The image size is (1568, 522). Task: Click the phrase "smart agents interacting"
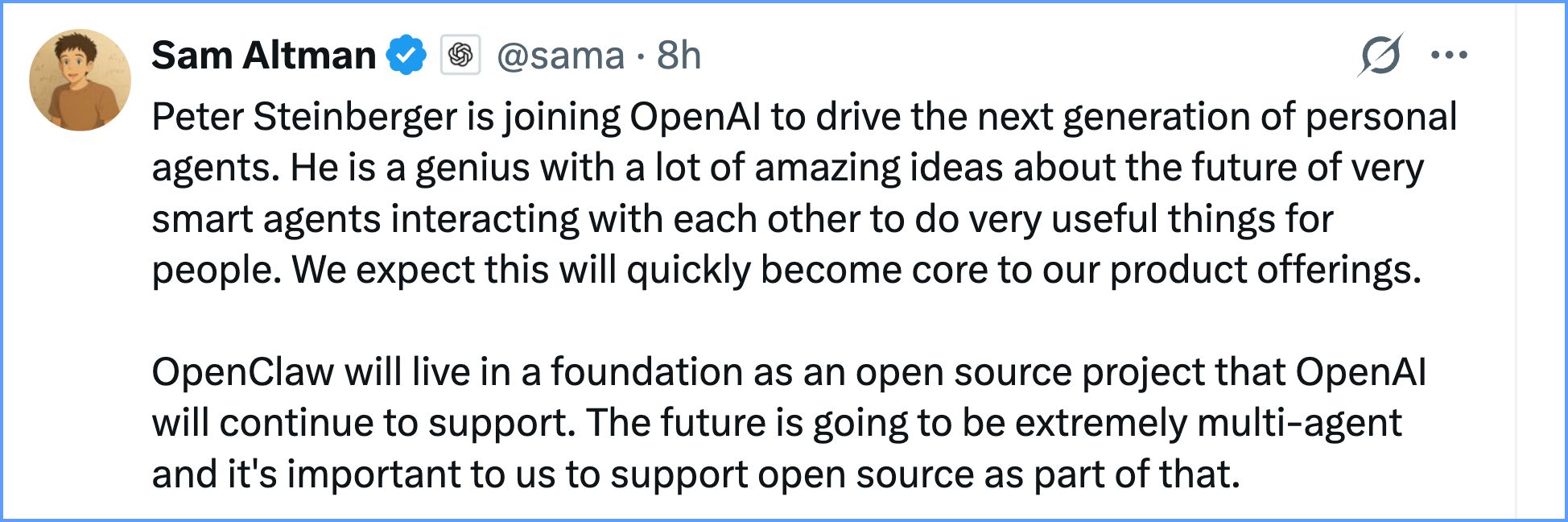(x=365, y=219)
